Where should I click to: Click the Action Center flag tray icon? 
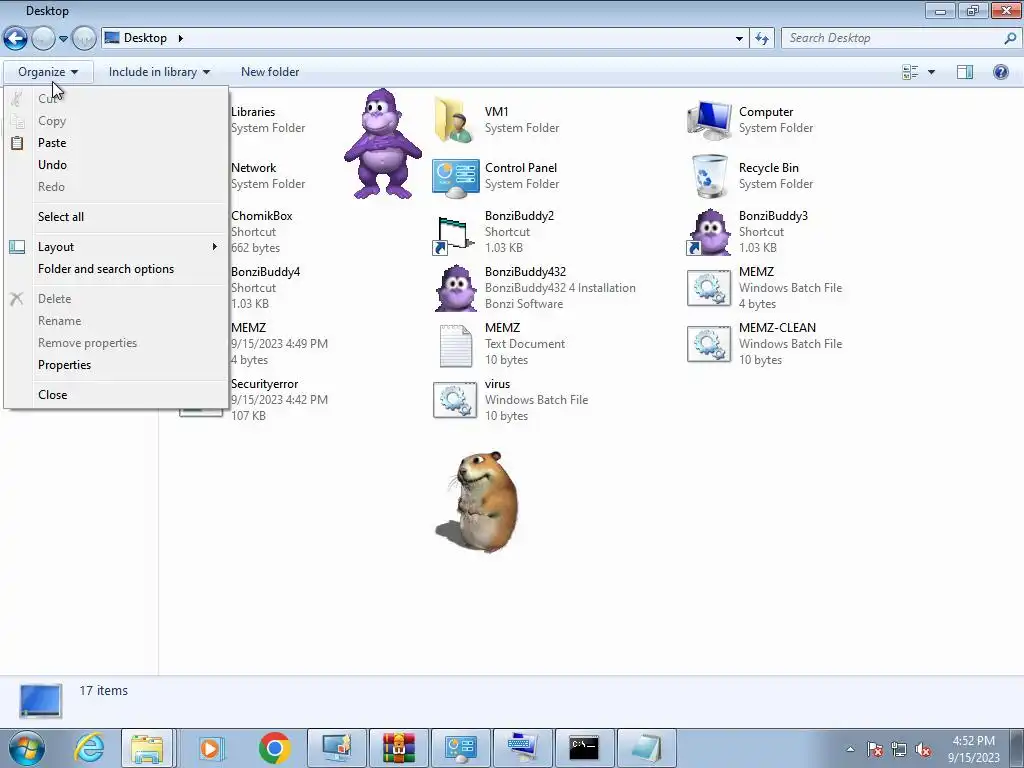point(874,749)
